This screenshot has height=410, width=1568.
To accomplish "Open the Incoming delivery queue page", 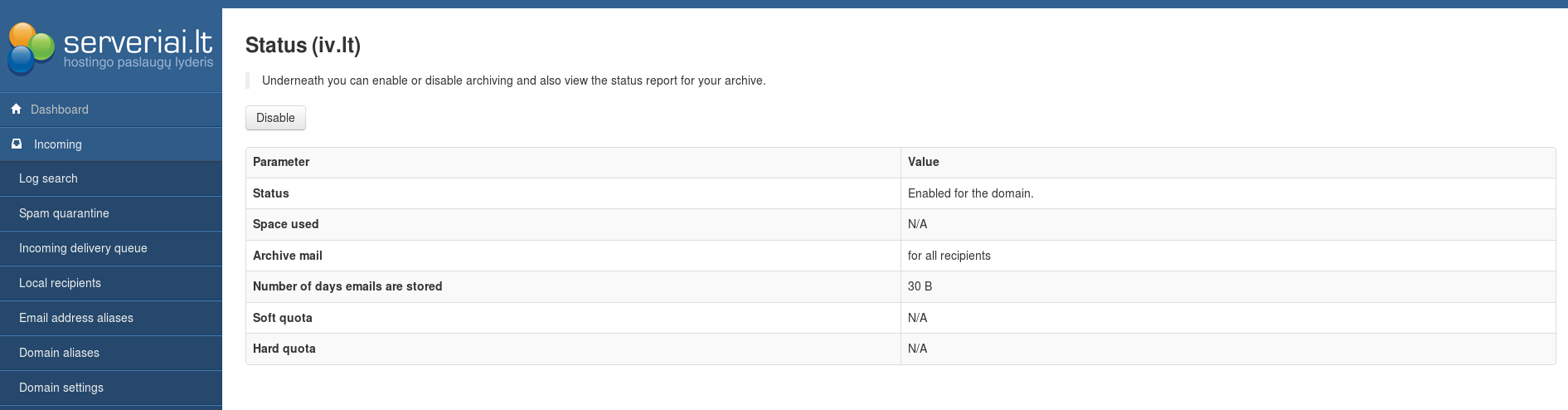I will coord(83,248).
